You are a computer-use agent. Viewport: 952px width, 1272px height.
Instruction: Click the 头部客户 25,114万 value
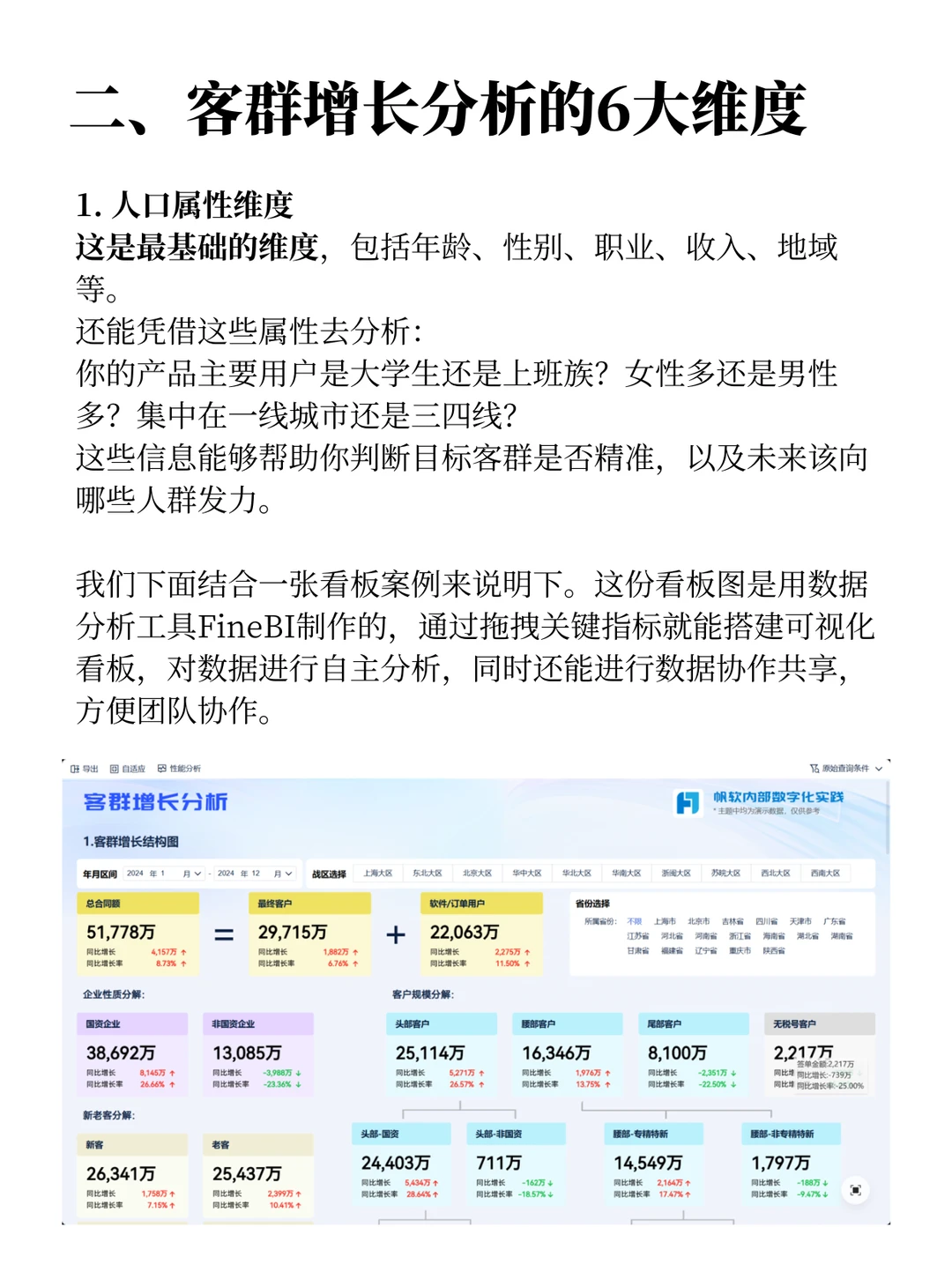coord(430,1053)
